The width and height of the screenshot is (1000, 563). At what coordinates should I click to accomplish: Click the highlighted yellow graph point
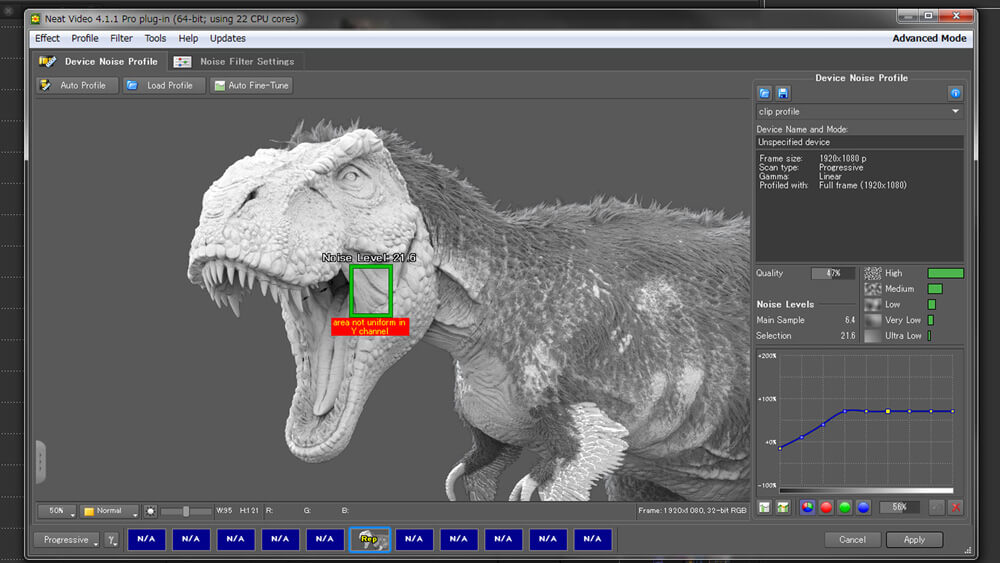888,411
